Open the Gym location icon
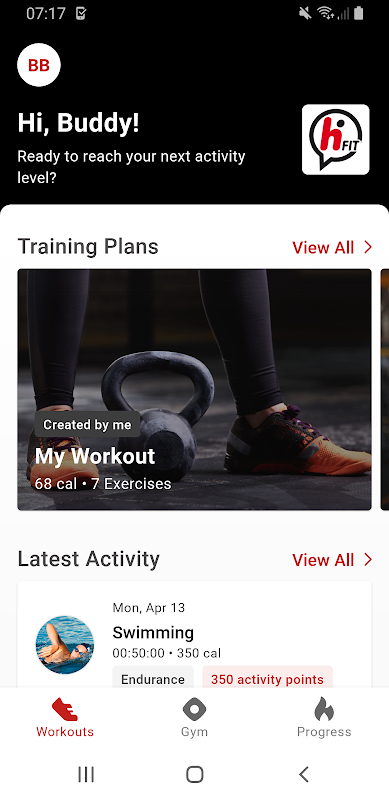 point(194,710)
